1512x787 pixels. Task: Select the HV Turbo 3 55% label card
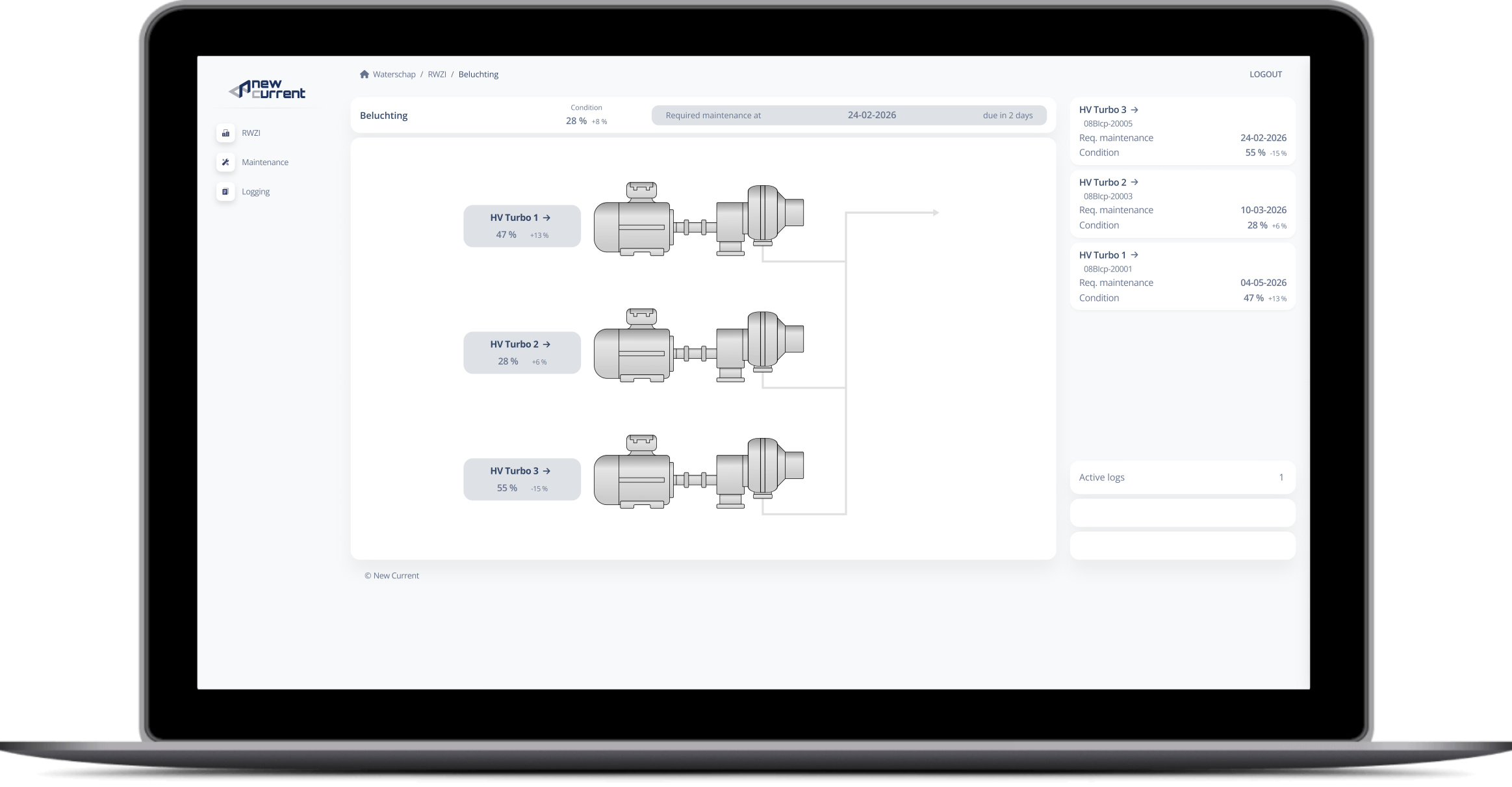click(x=522, y=479)
